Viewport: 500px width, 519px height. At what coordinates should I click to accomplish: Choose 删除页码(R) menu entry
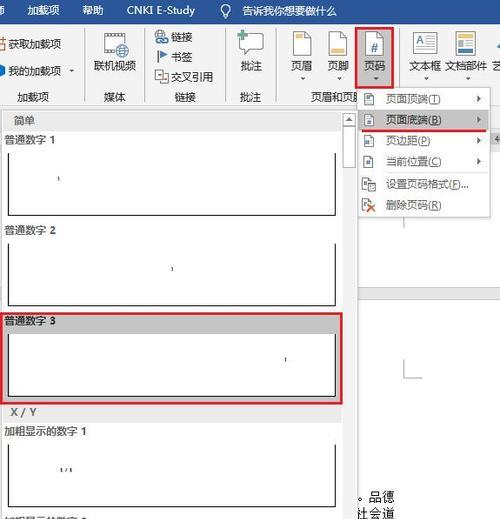(423, 205)
